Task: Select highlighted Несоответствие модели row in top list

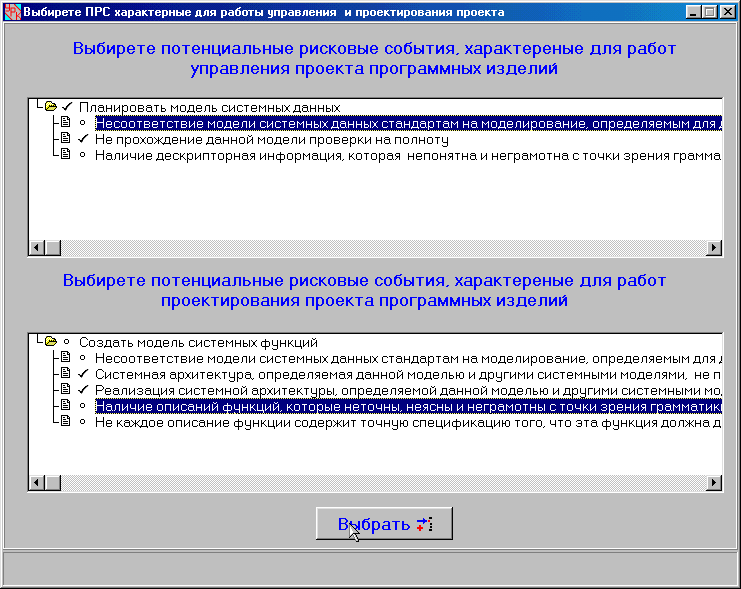Action: (x=408, y=123)
